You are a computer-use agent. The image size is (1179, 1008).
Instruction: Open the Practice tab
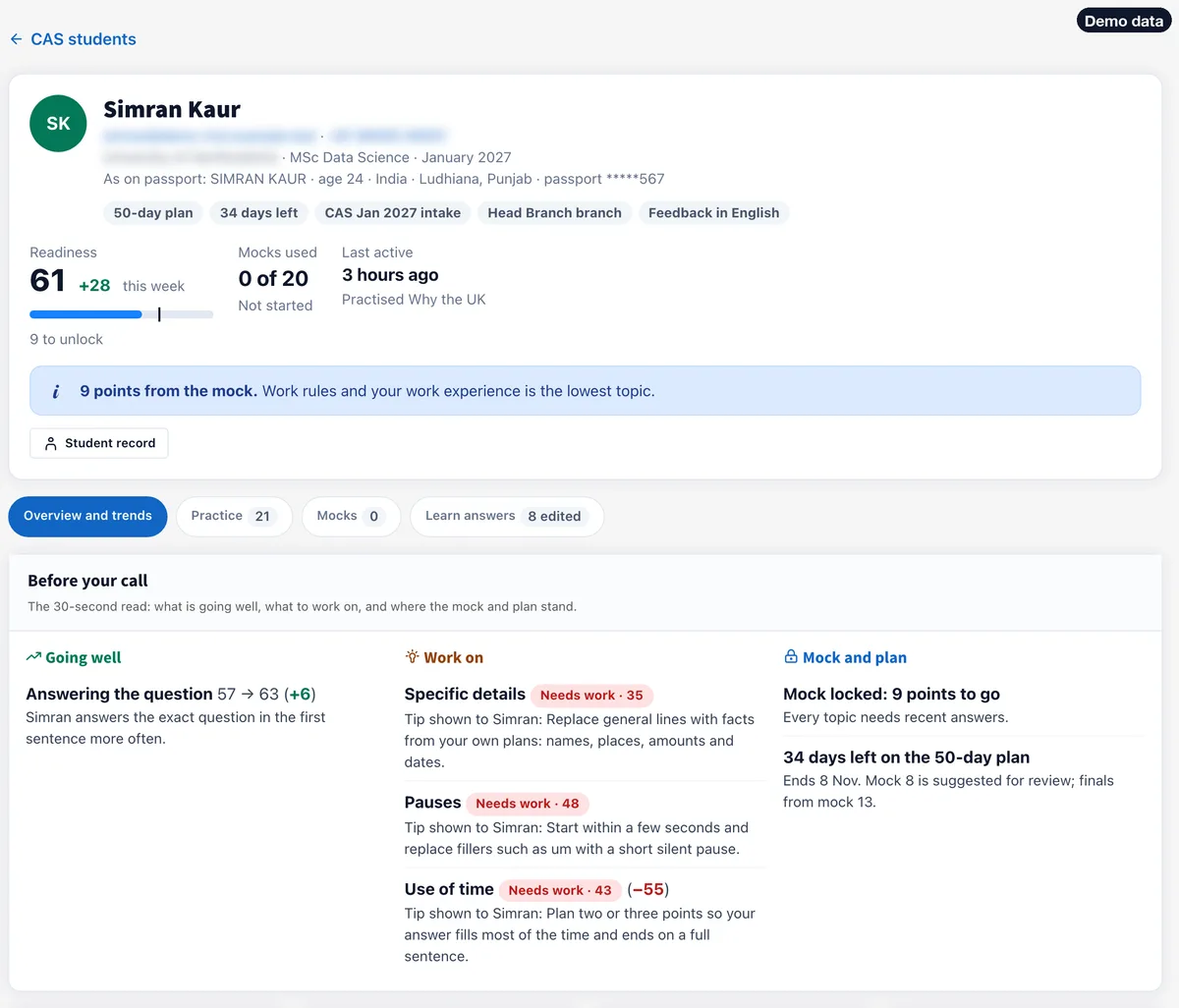tap(234, 516)
